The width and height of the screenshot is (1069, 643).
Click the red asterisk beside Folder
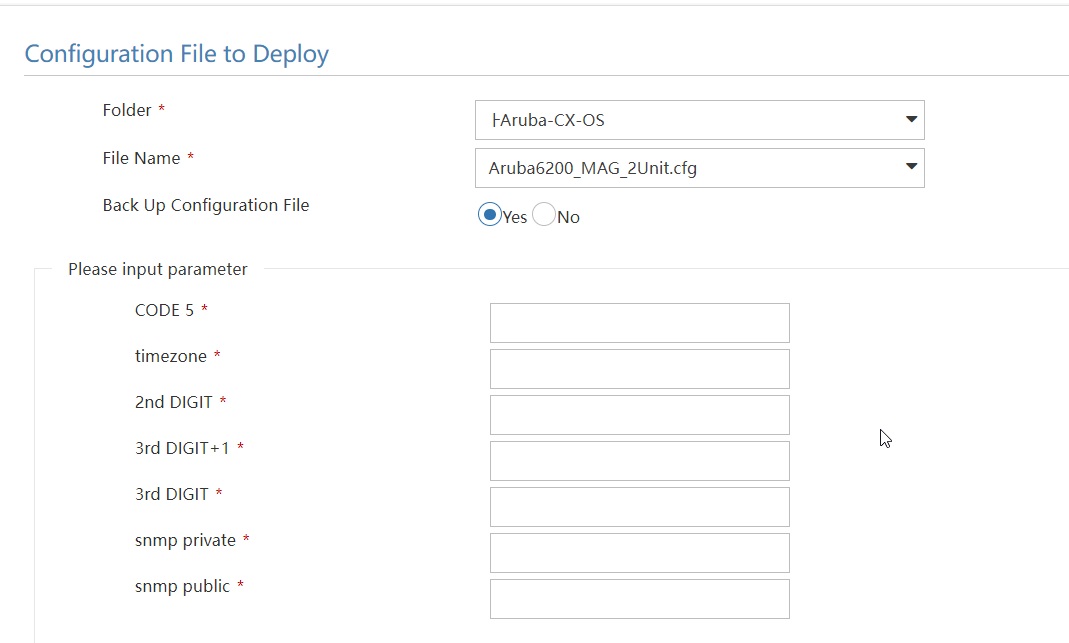click(x=162, y=109)
